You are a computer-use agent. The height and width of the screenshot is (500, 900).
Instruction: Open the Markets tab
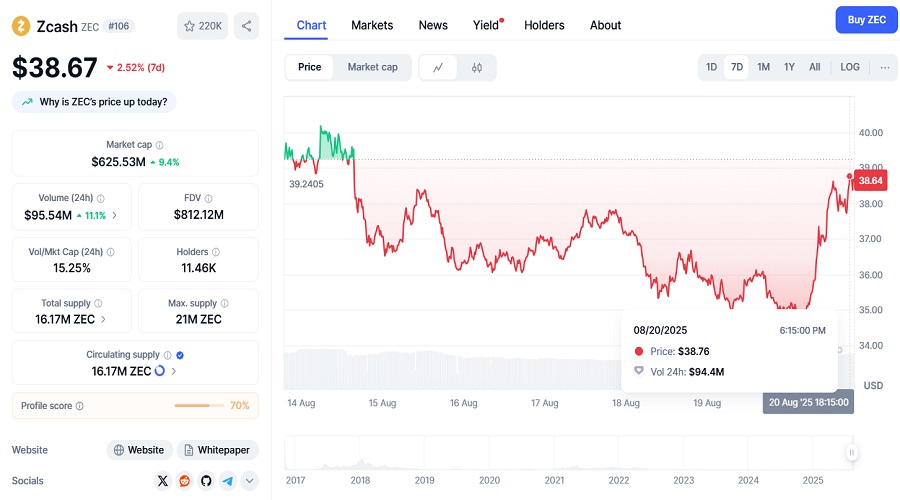pyautogui.click(x=372, y=25)
